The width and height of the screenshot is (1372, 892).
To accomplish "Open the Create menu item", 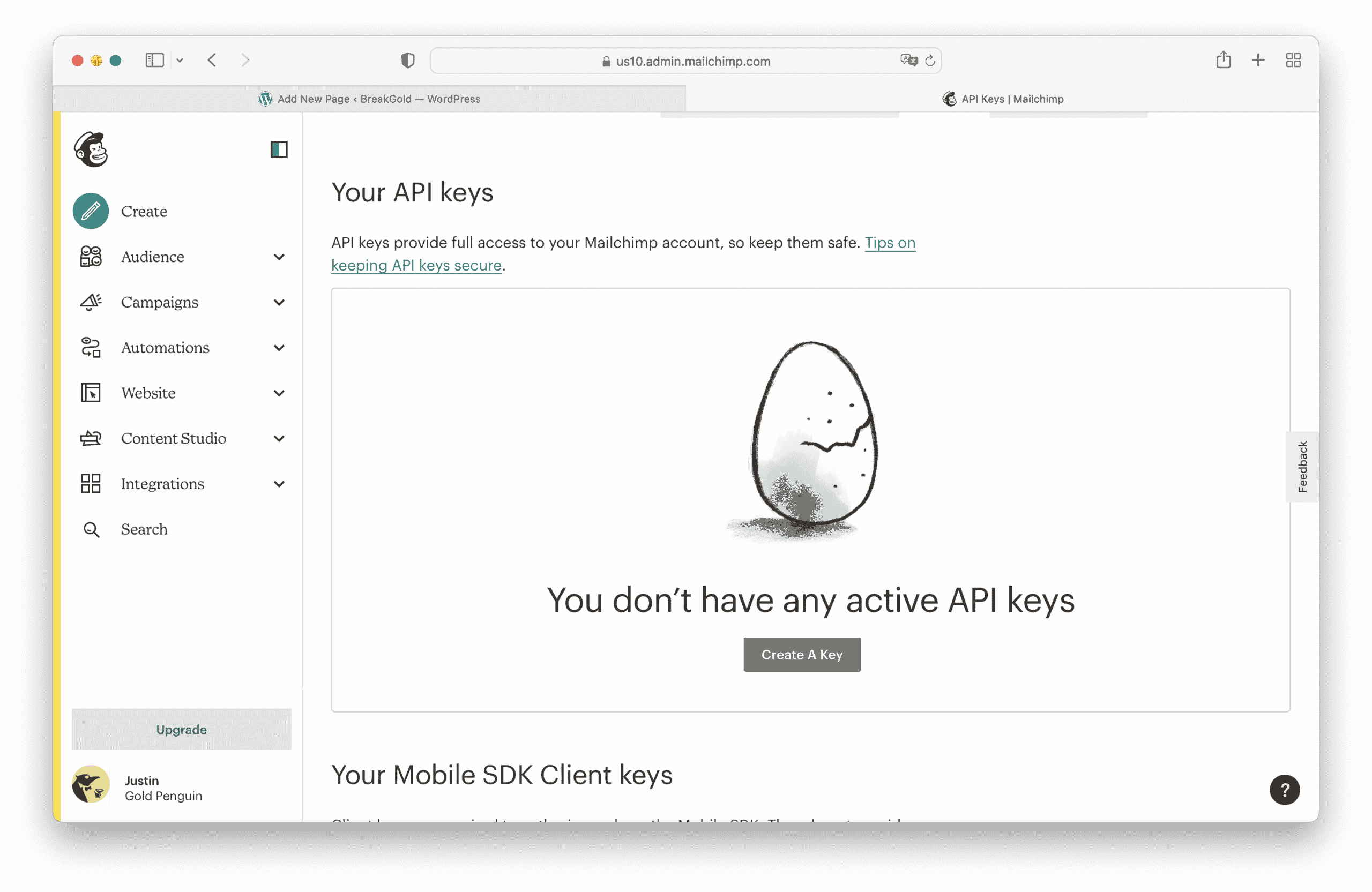I will (x=144, y=212).
